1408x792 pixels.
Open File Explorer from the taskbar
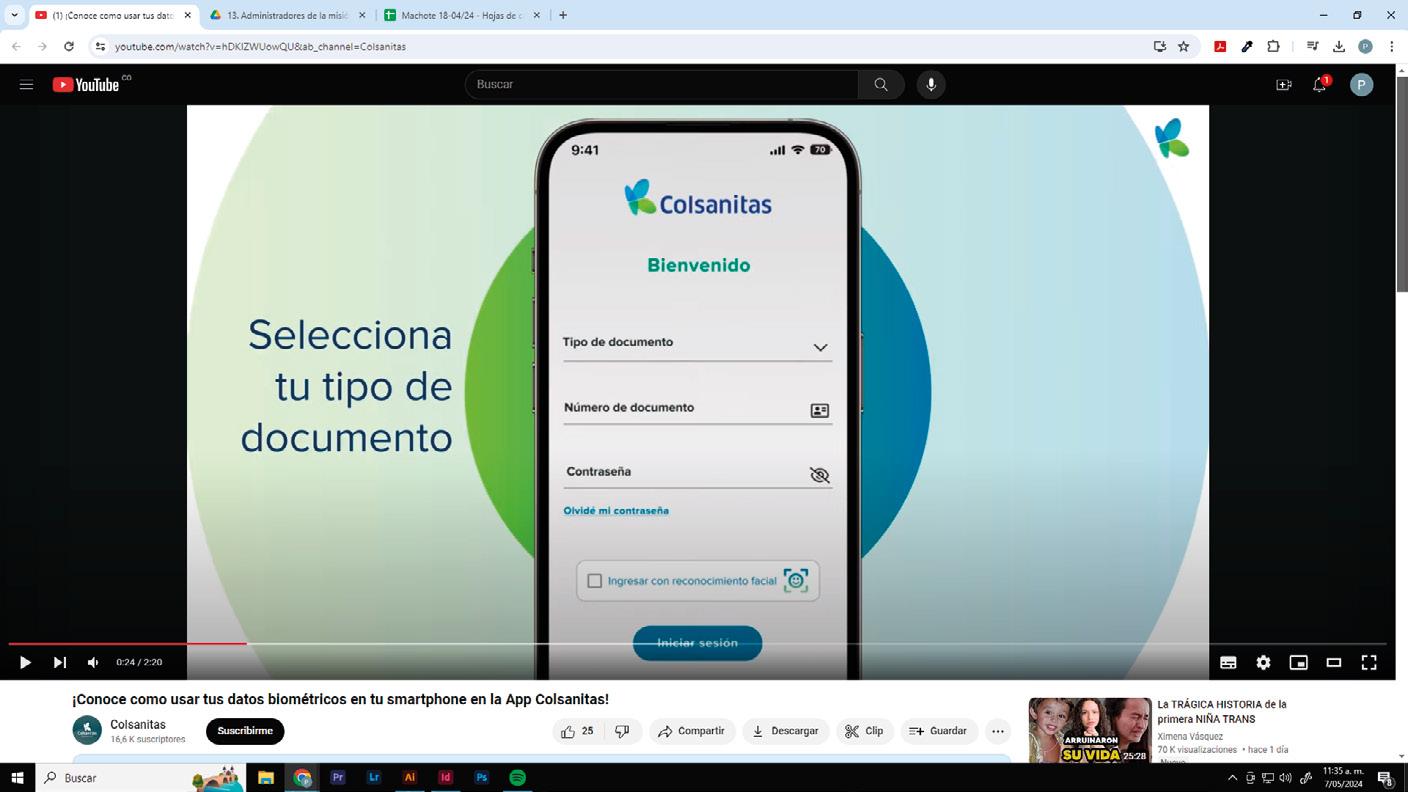266,778
